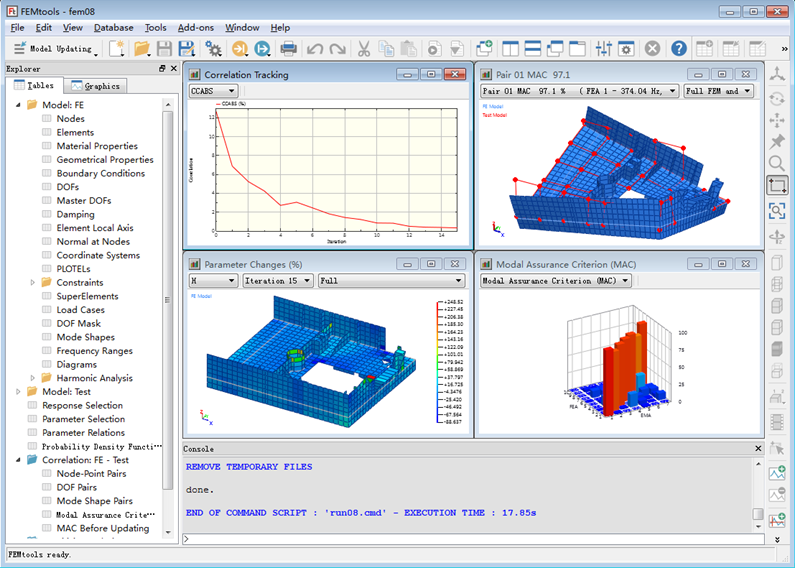Select Mode Shapes table in tree
Image resolution: width=795 pixels, height=569 pixels.
tap(85, 337)
